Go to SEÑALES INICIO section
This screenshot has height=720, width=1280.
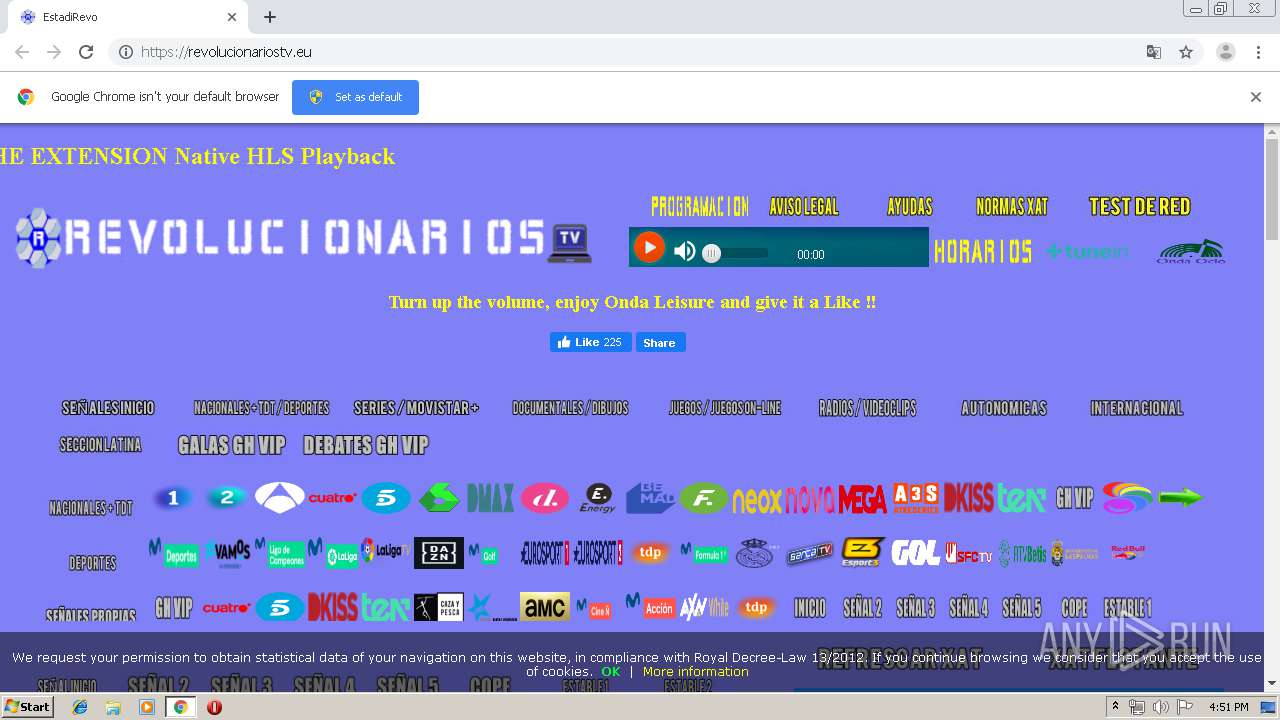(x=108, y=408)
